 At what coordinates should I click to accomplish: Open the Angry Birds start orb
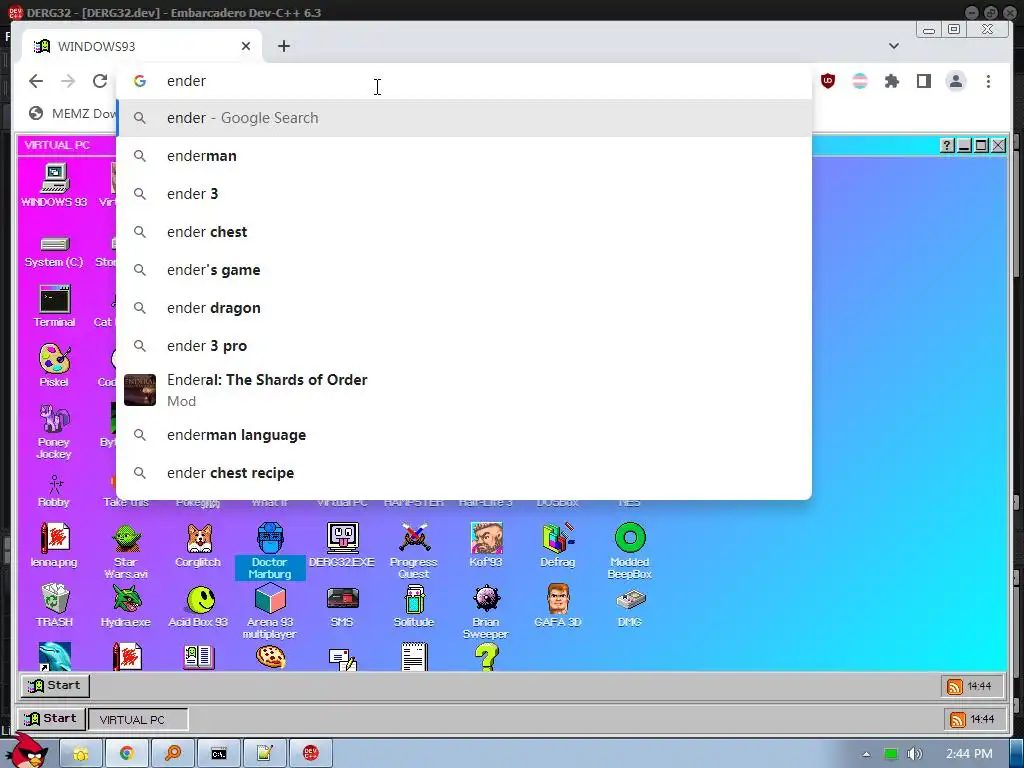[26, 751]
